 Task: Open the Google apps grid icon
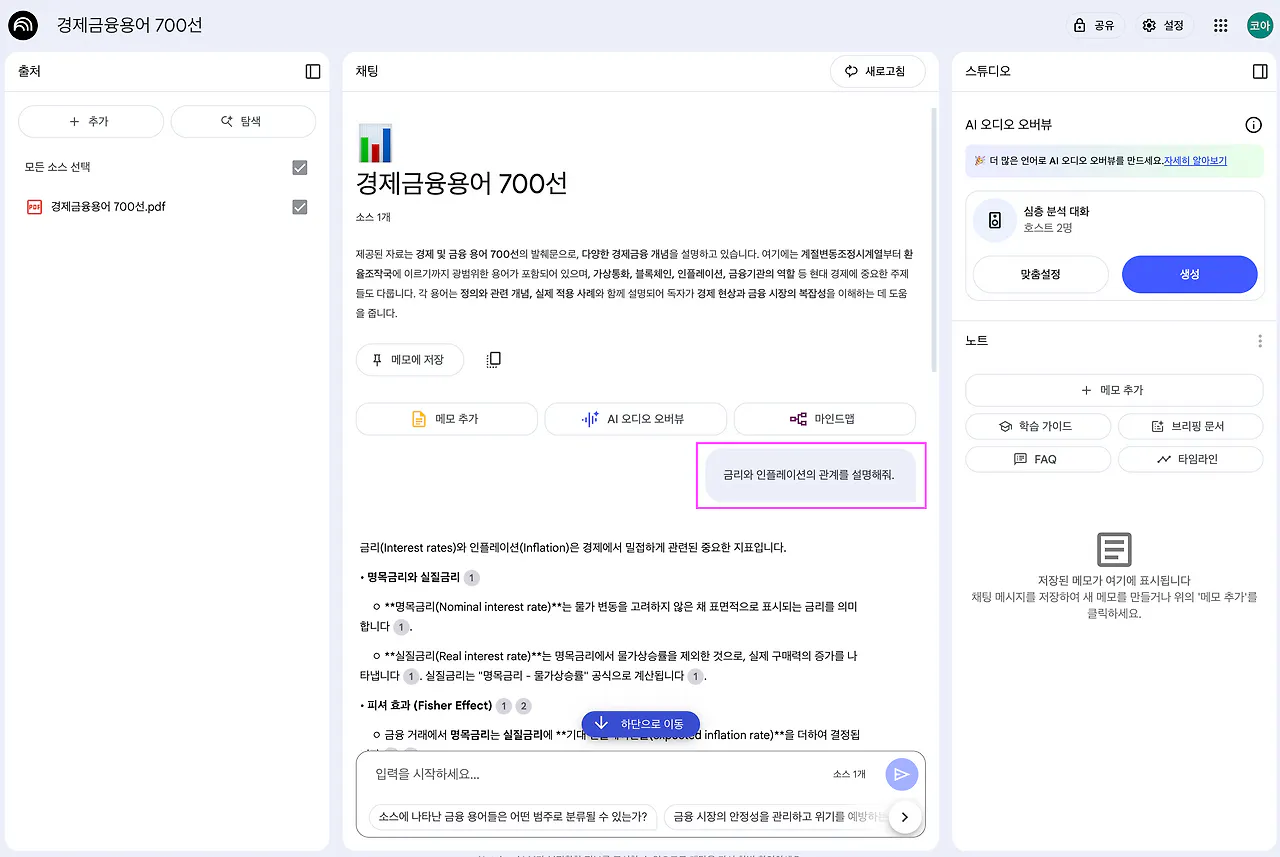[1220, 25]
